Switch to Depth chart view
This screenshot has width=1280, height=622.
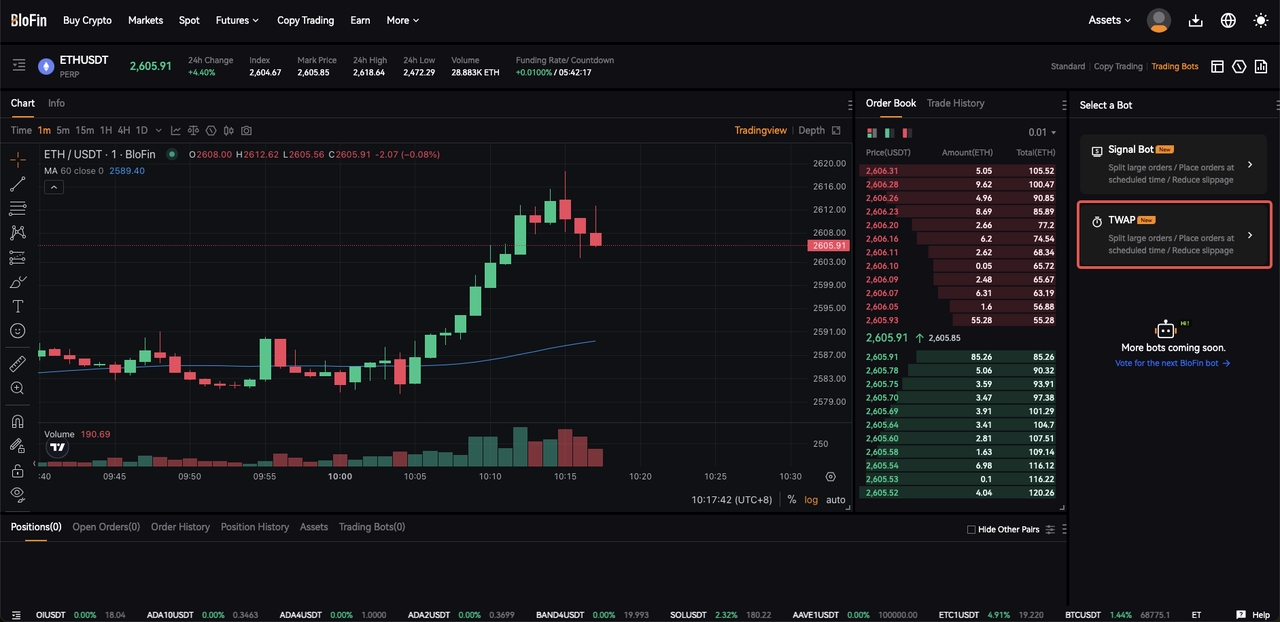(x=812, y=130)
